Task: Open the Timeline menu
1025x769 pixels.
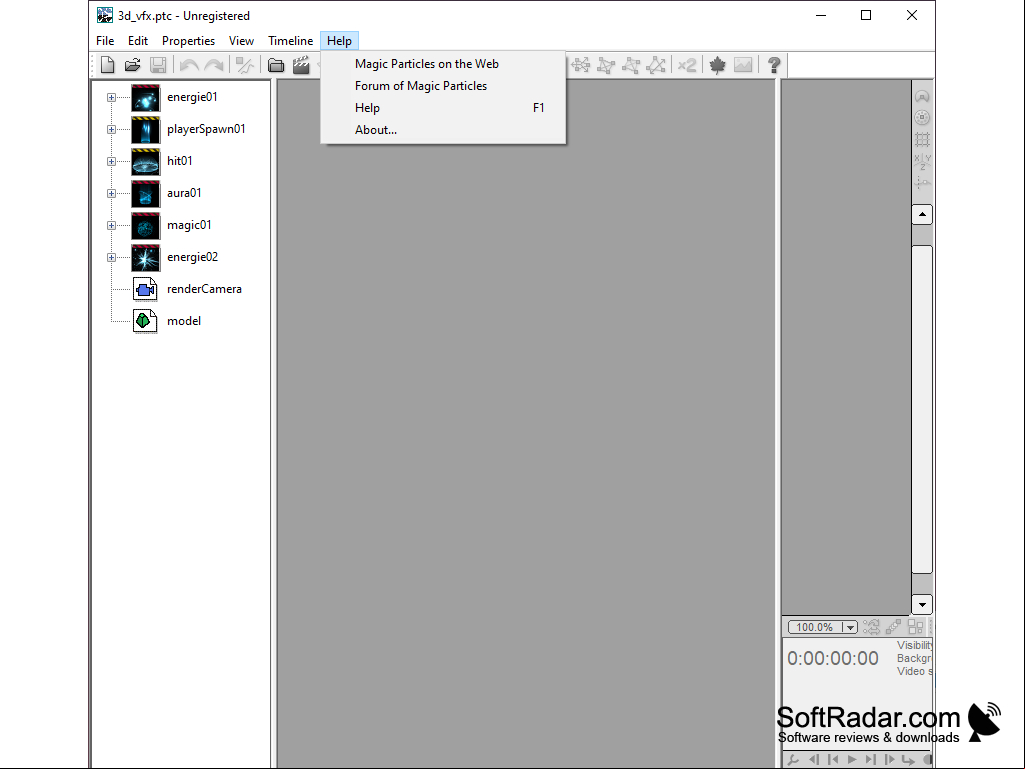Action: tap(290, 41)
